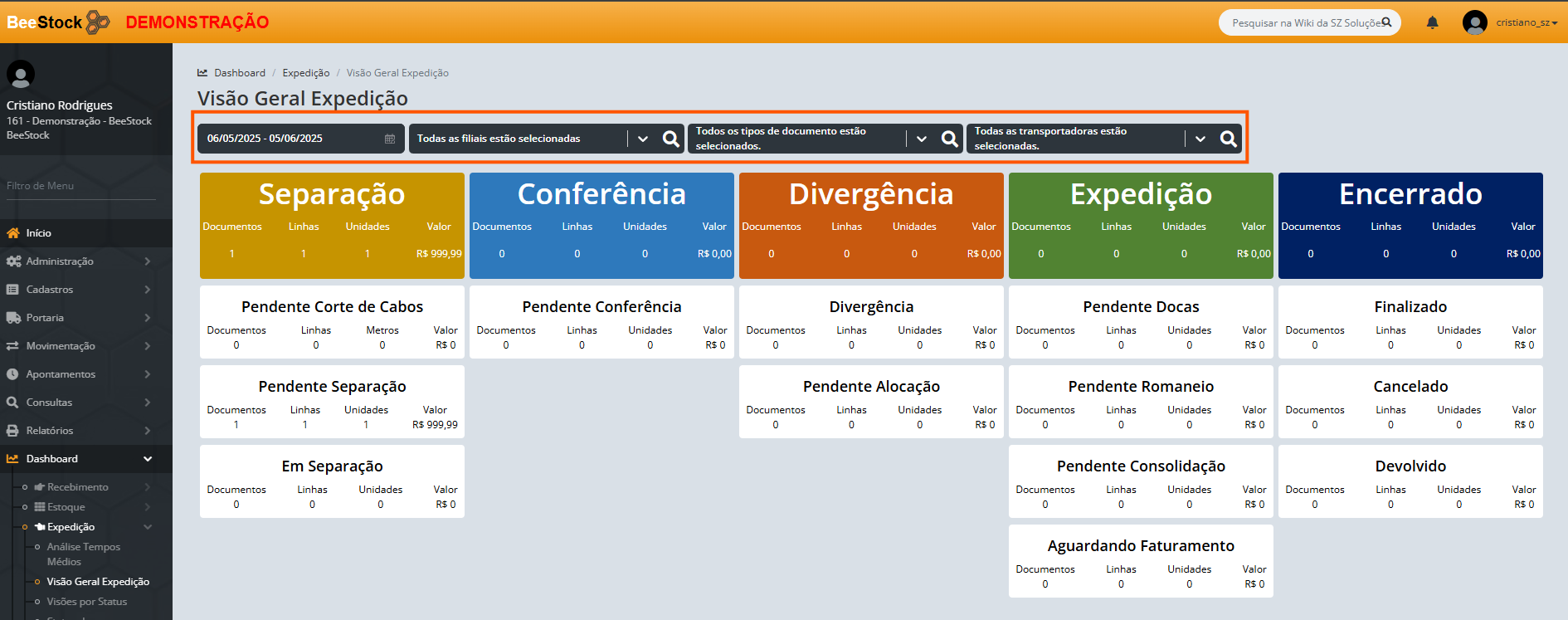Click the search magnifier in the transportadoras filter
The image size is (1568, 620).
click(1228, 139)
